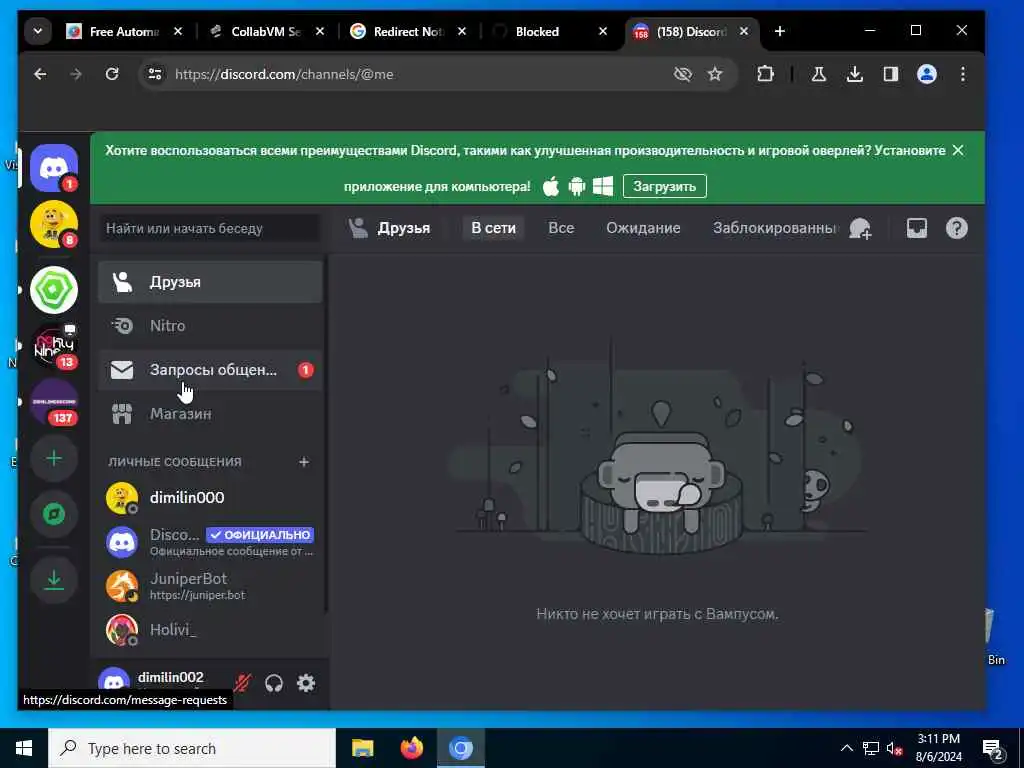Open User Settings gear icon
Screen dimensions: 1024x768
pyautogui.click(x=306, y=683)
